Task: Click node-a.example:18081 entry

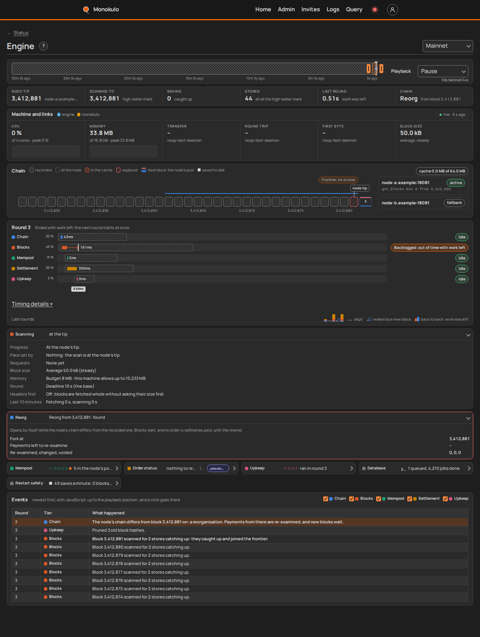Action: coord(405,183)
